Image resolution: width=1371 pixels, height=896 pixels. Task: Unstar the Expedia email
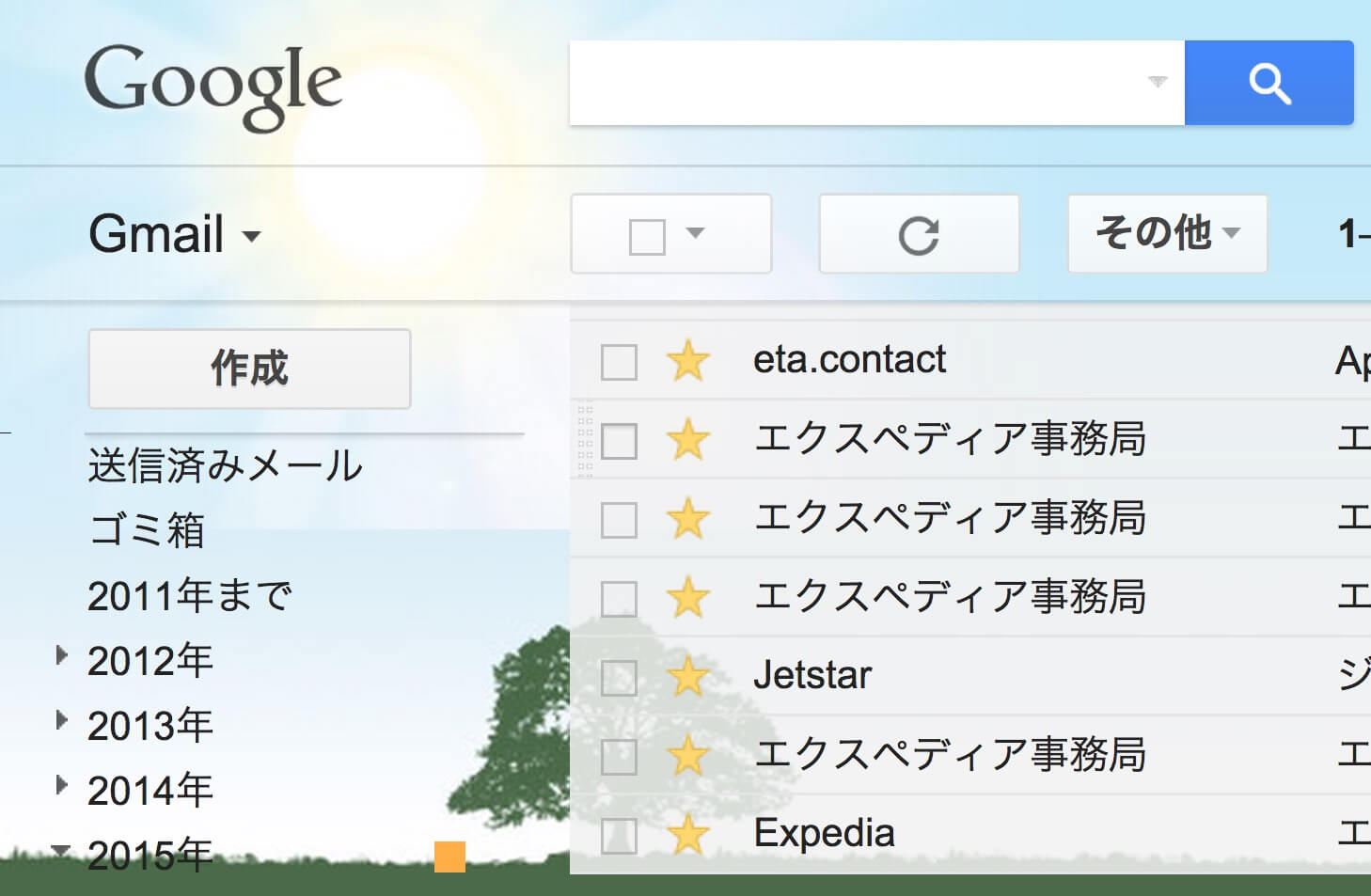[687, 835]
